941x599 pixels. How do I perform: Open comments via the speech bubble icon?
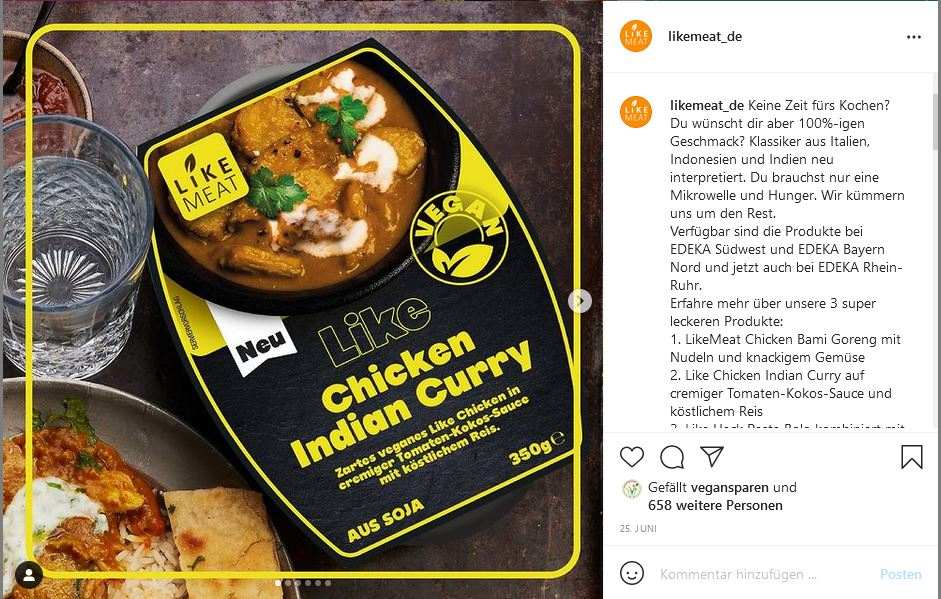tap(672, 457)
